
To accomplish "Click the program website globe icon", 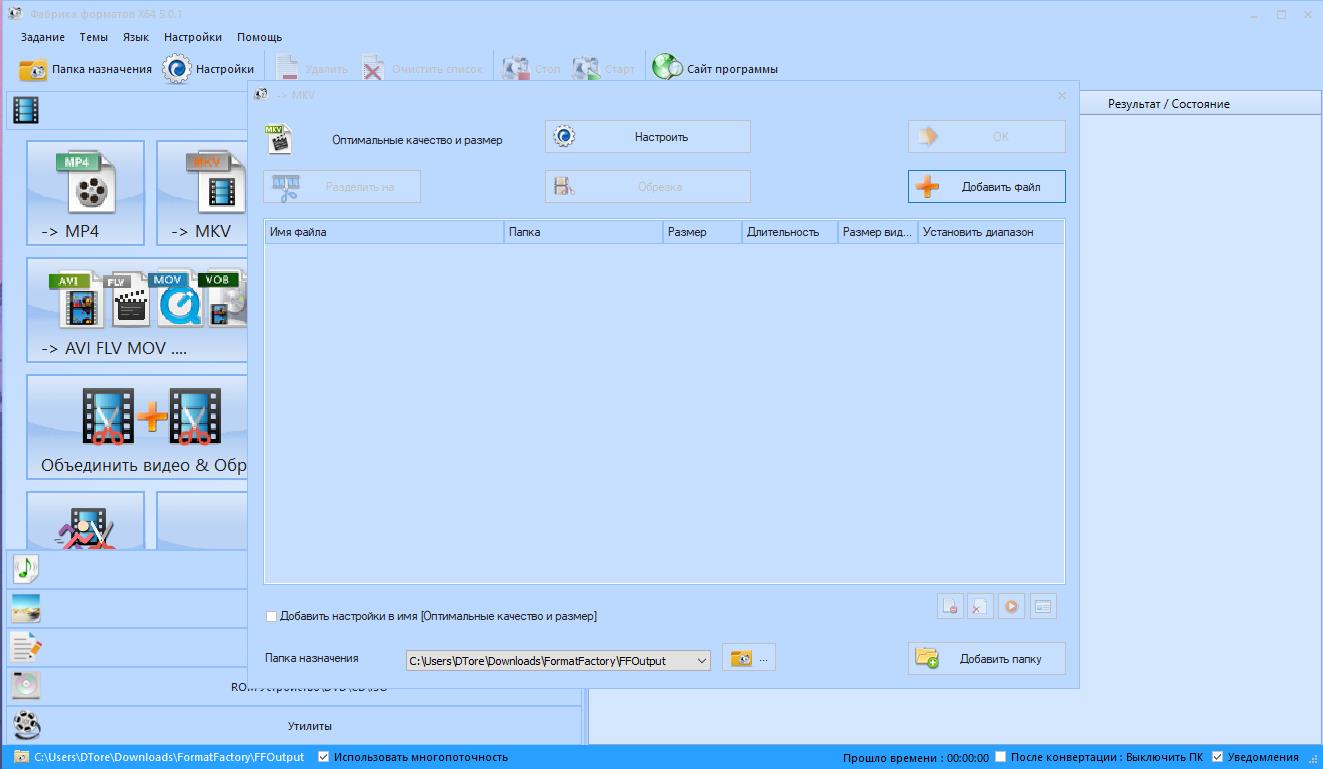I will click(x=667, y=69).
